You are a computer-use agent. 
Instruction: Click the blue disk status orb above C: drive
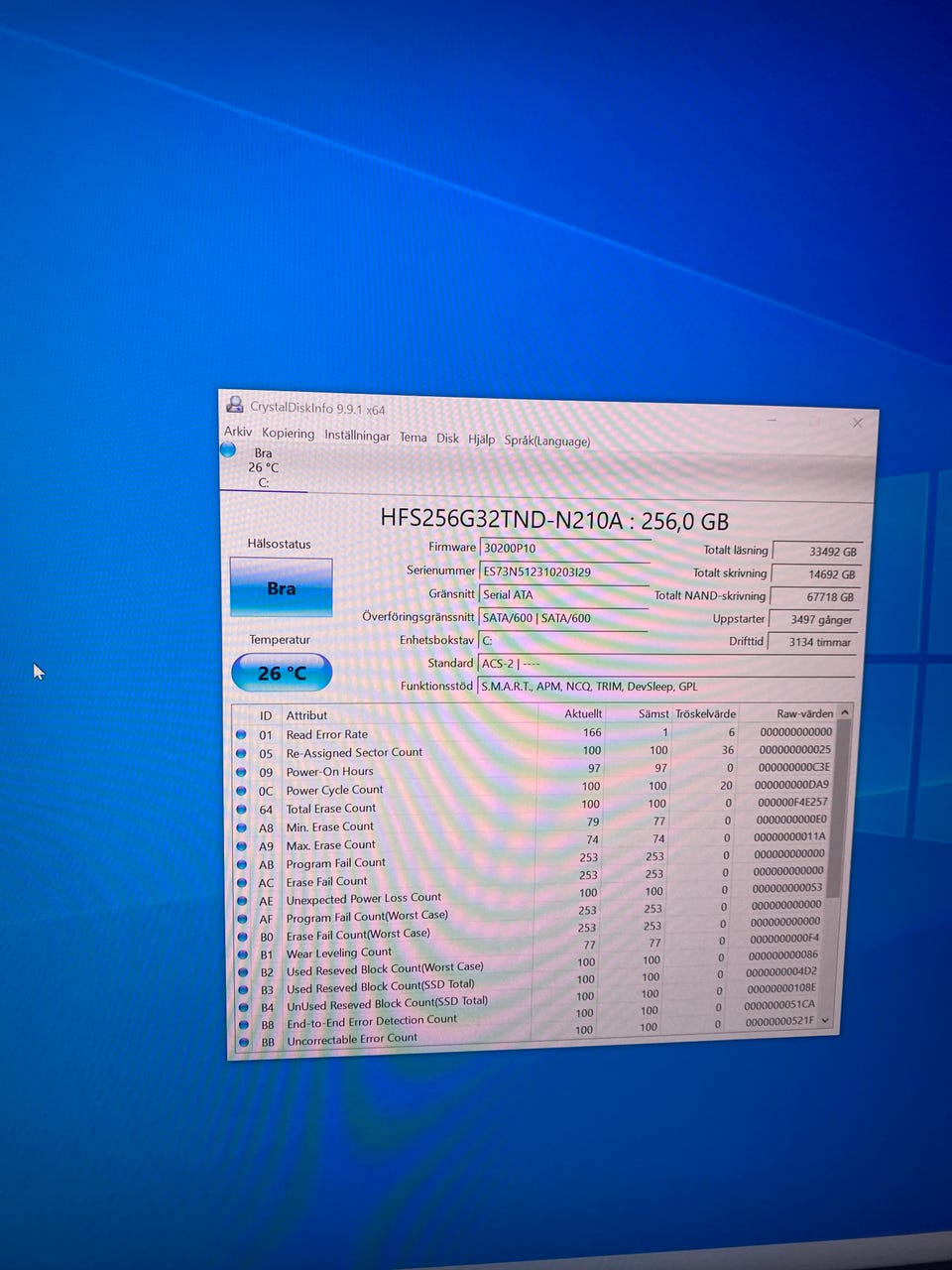[x=228, y=449]
